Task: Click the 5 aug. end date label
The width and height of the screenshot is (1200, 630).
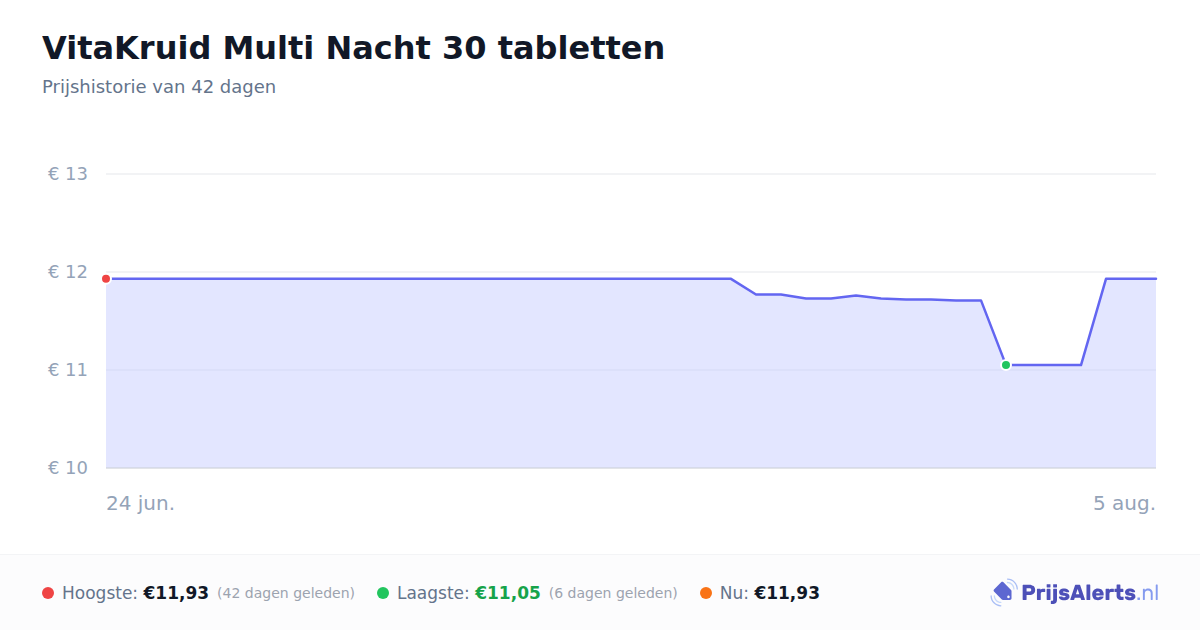Action: (x=1124, y=503)
